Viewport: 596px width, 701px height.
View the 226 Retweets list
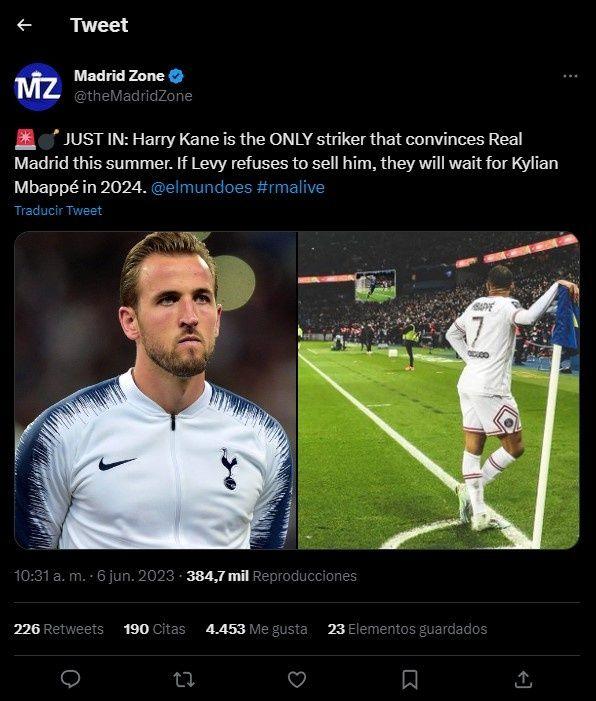pyautogui.click(x=59, y=629)
